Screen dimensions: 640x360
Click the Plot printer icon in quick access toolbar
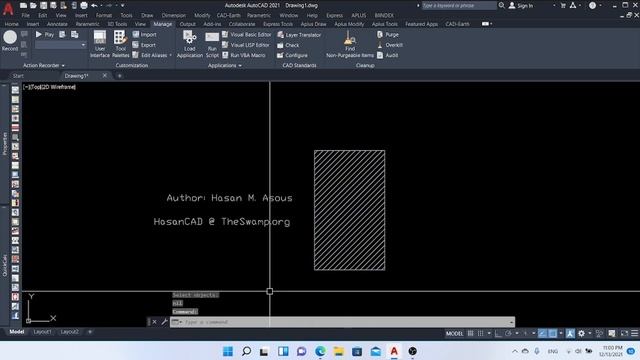point(84,5)
